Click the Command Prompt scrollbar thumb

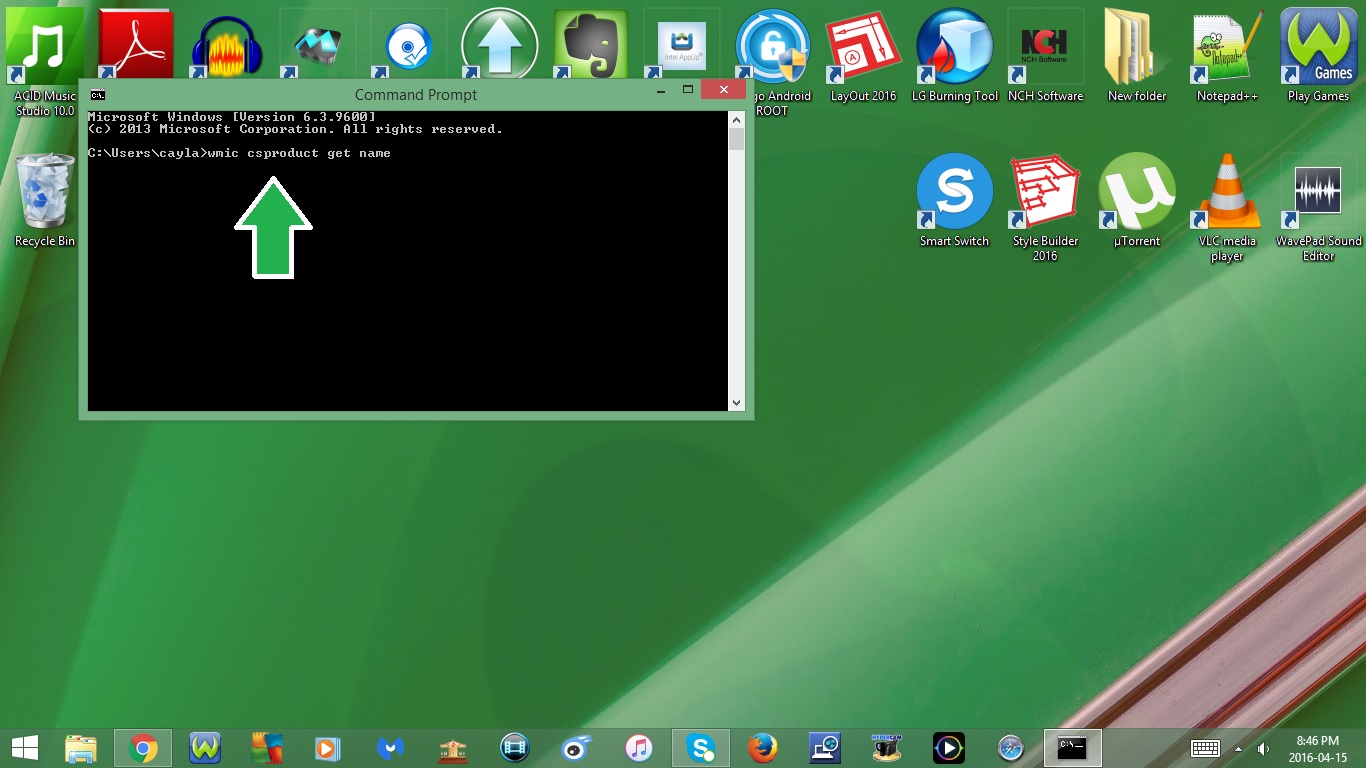[737, 139]
